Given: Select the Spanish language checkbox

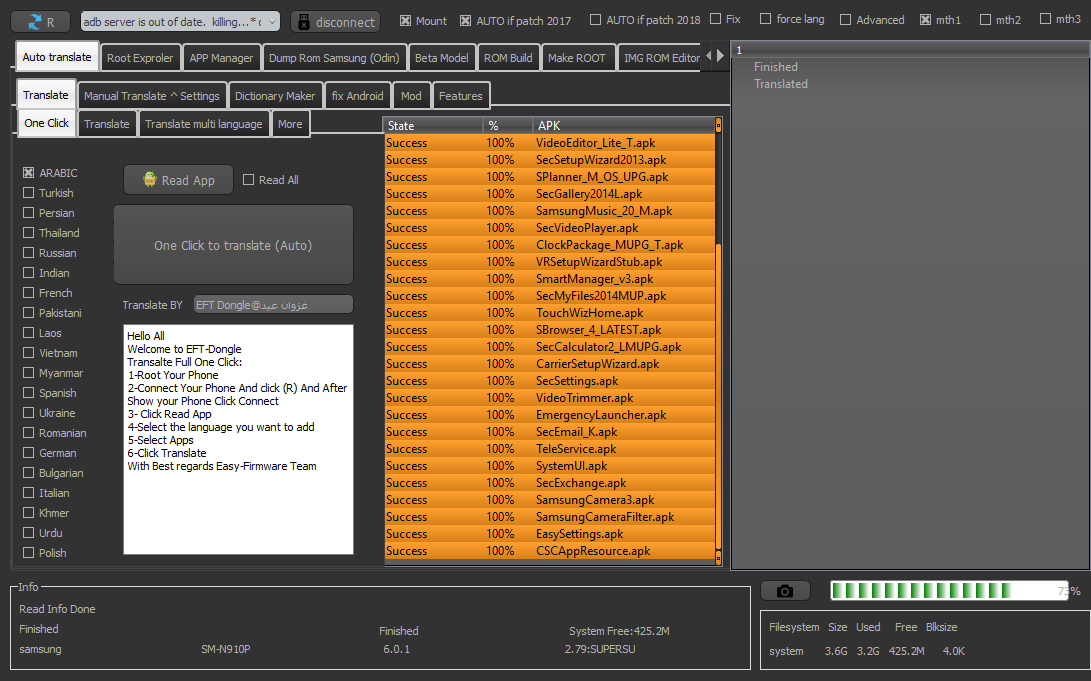Looking at the screenshot, I should [29, 392].
